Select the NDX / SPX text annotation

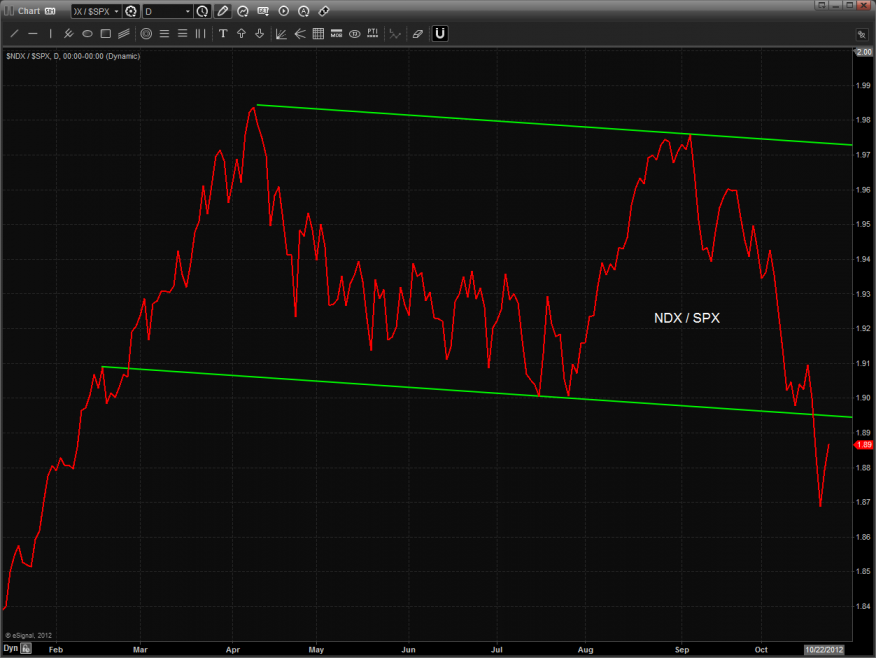687,318
